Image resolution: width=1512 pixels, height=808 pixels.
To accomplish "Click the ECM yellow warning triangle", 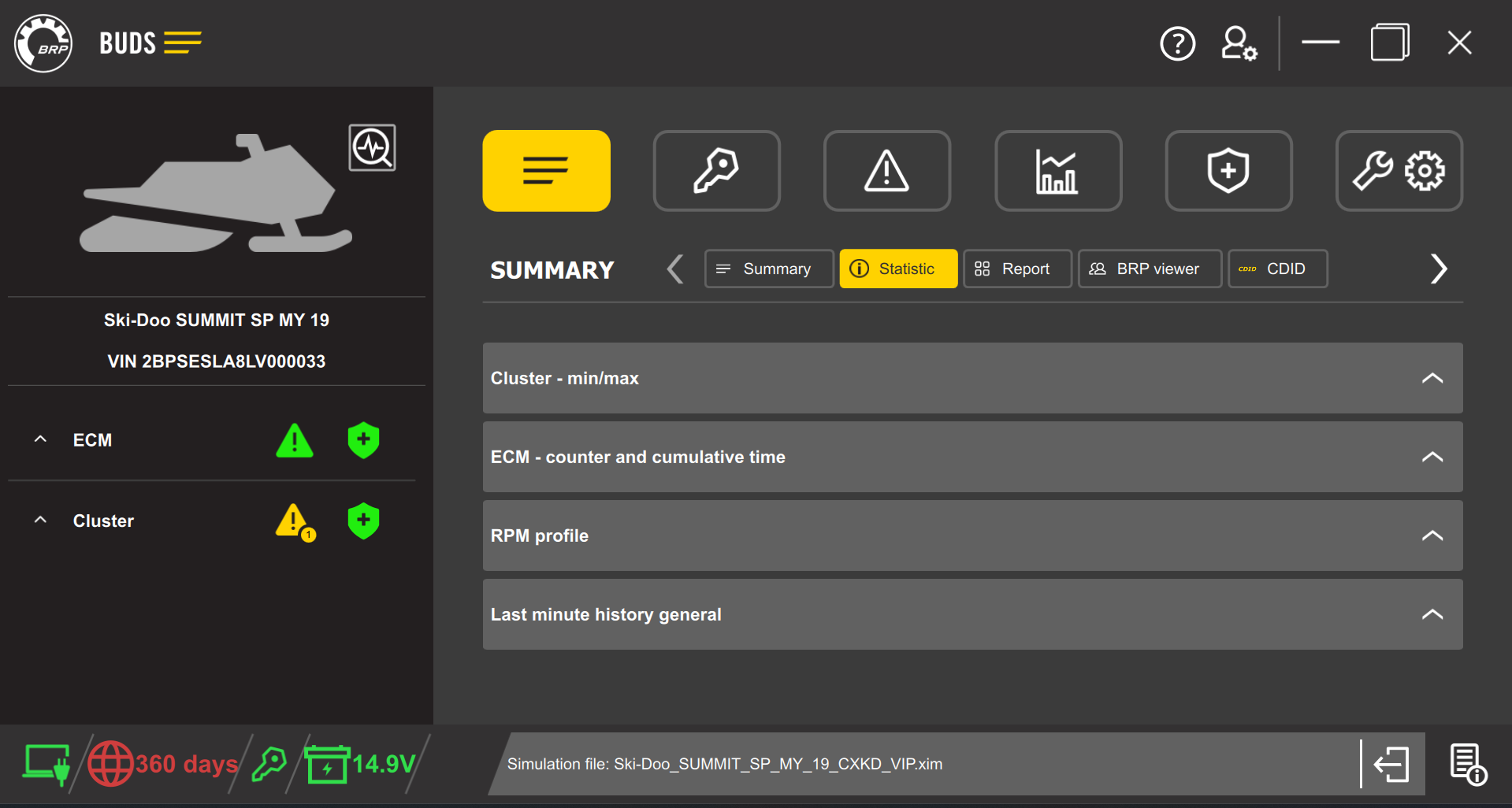I will click(x=295, y=440).
